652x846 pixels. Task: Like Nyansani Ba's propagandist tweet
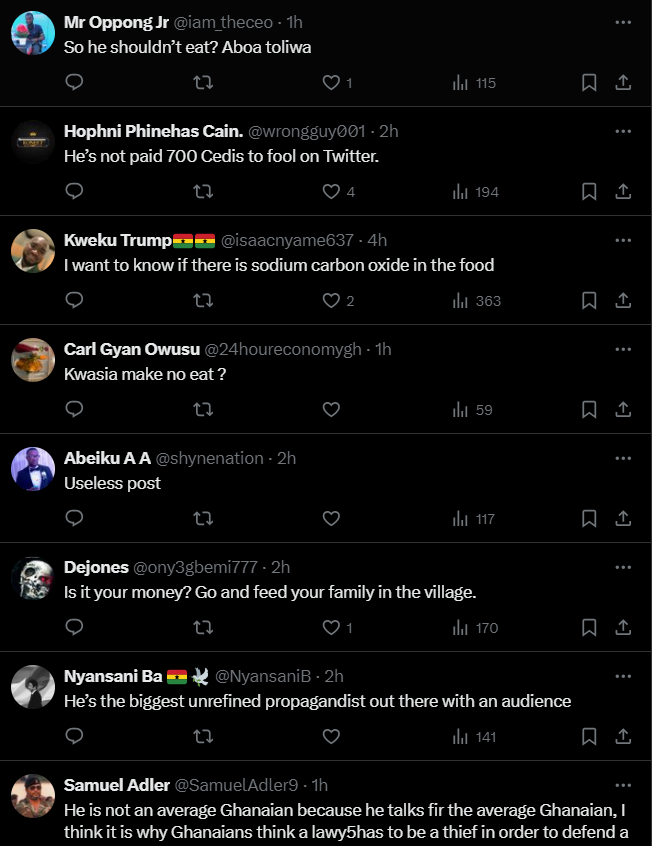point(331,737)
